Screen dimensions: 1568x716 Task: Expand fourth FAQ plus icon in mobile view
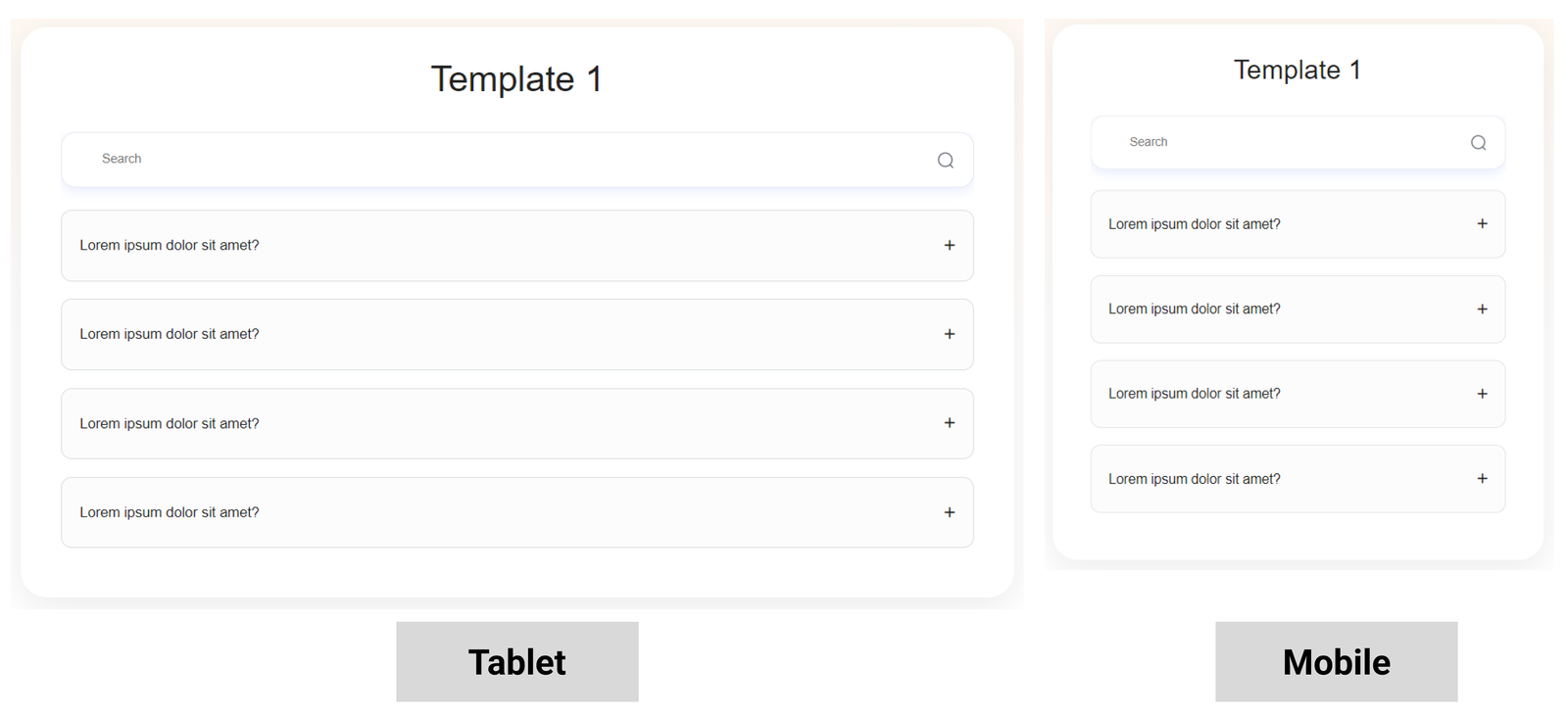pyautogui.click(x=1482, y=479)
